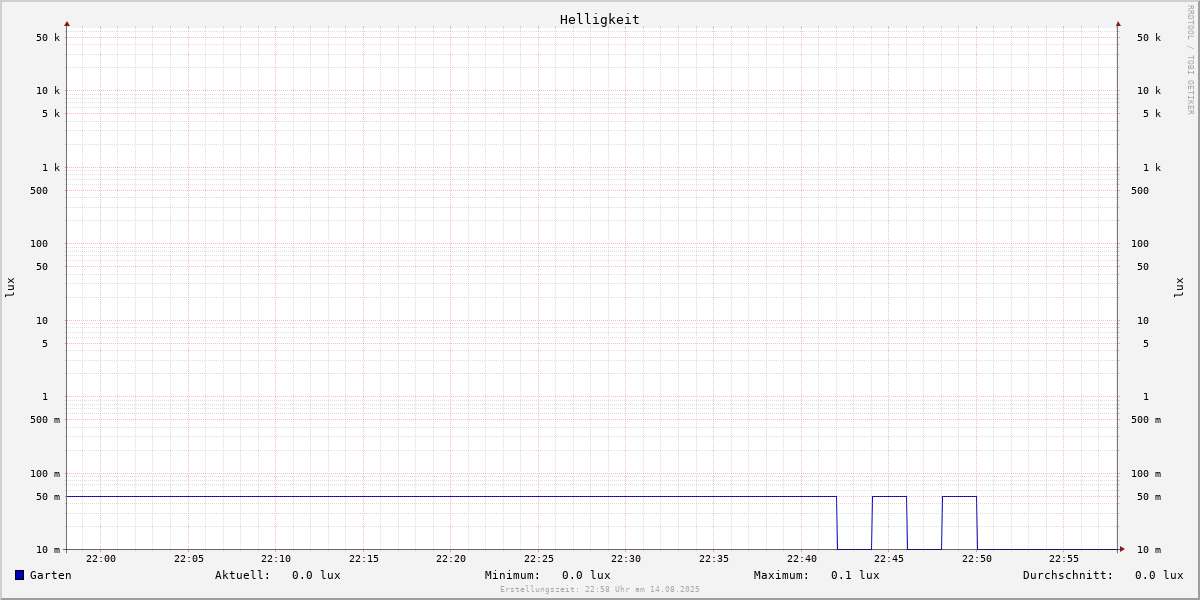
Task: Click the lux unit label beside right axis
Action: [1179, 288]
